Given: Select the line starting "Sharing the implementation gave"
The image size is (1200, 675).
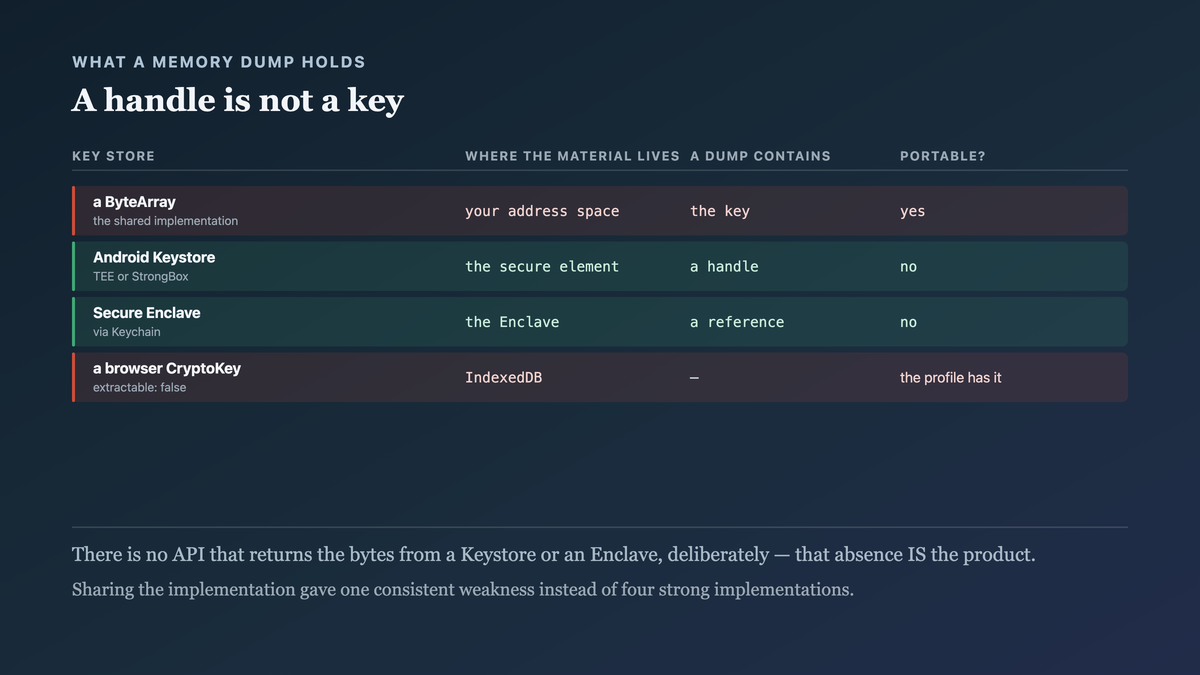Looking at the screenshot, I should point(463,590).
